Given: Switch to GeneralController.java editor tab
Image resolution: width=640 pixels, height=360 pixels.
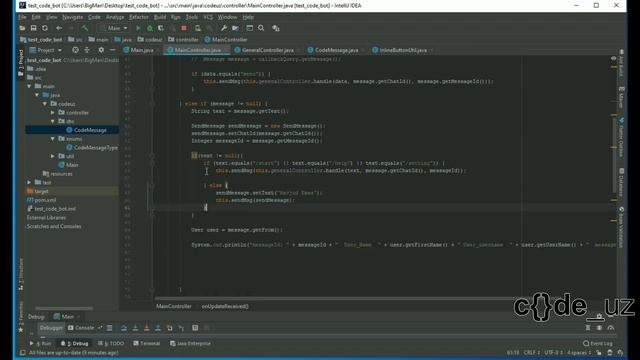Looking at the screenshot, I should [x=268, y=50].
